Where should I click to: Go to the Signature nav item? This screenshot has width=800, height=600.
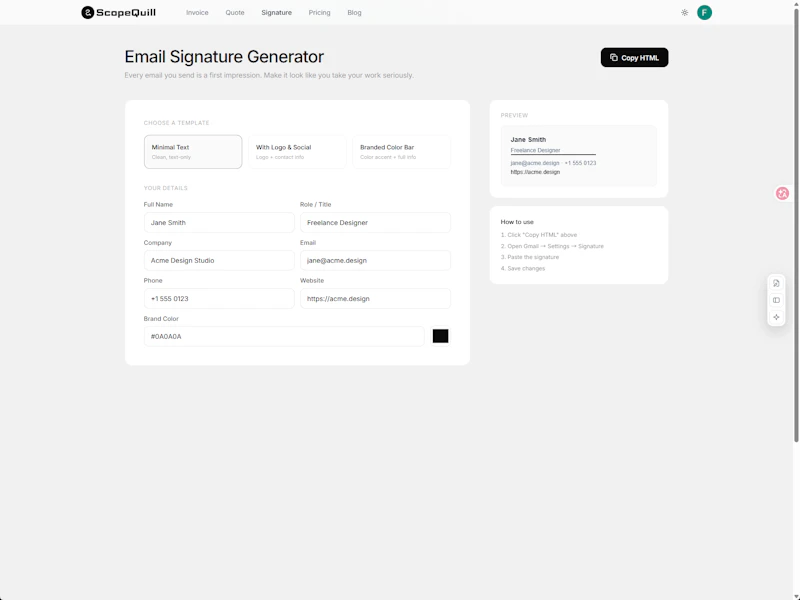277,12
